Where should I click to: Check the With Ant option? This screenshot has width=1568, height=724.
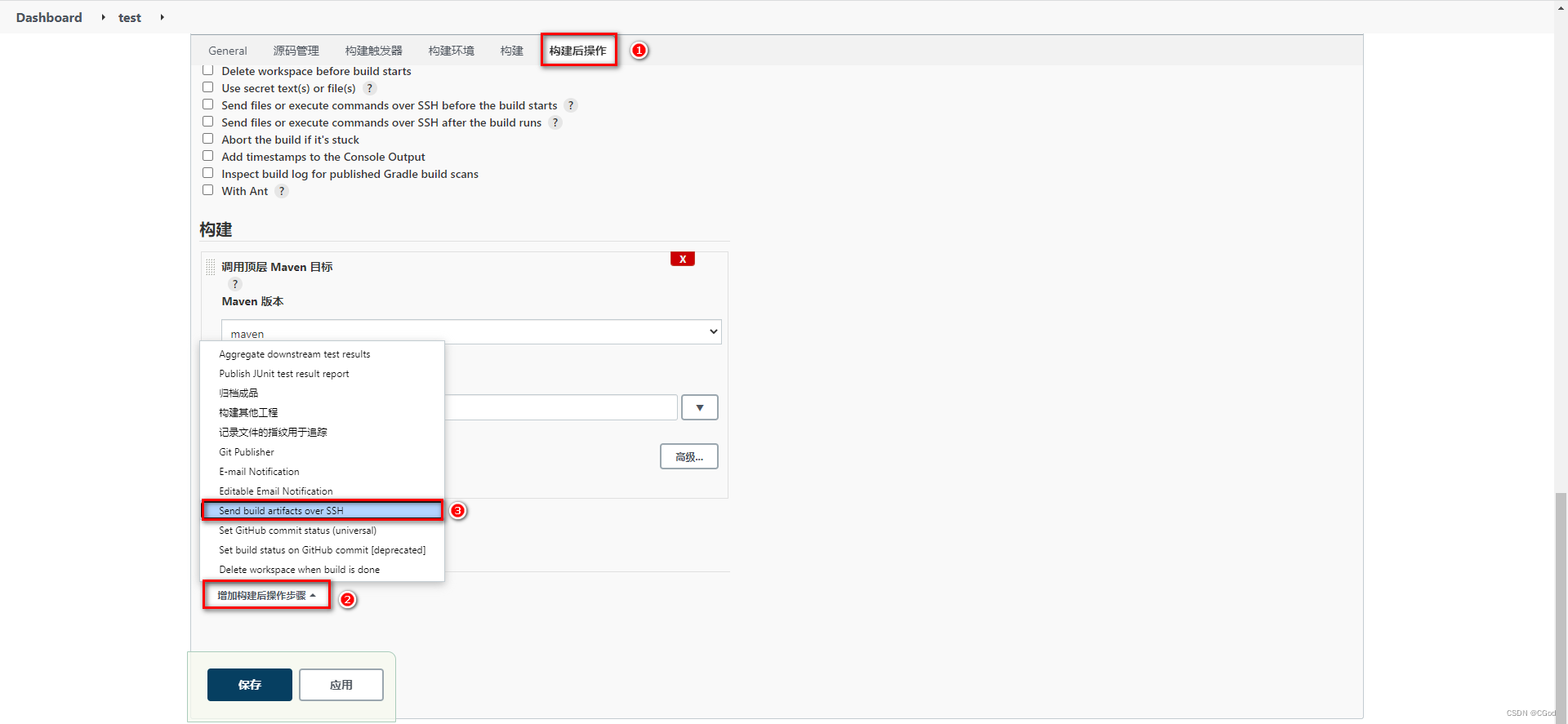[208, 190]
